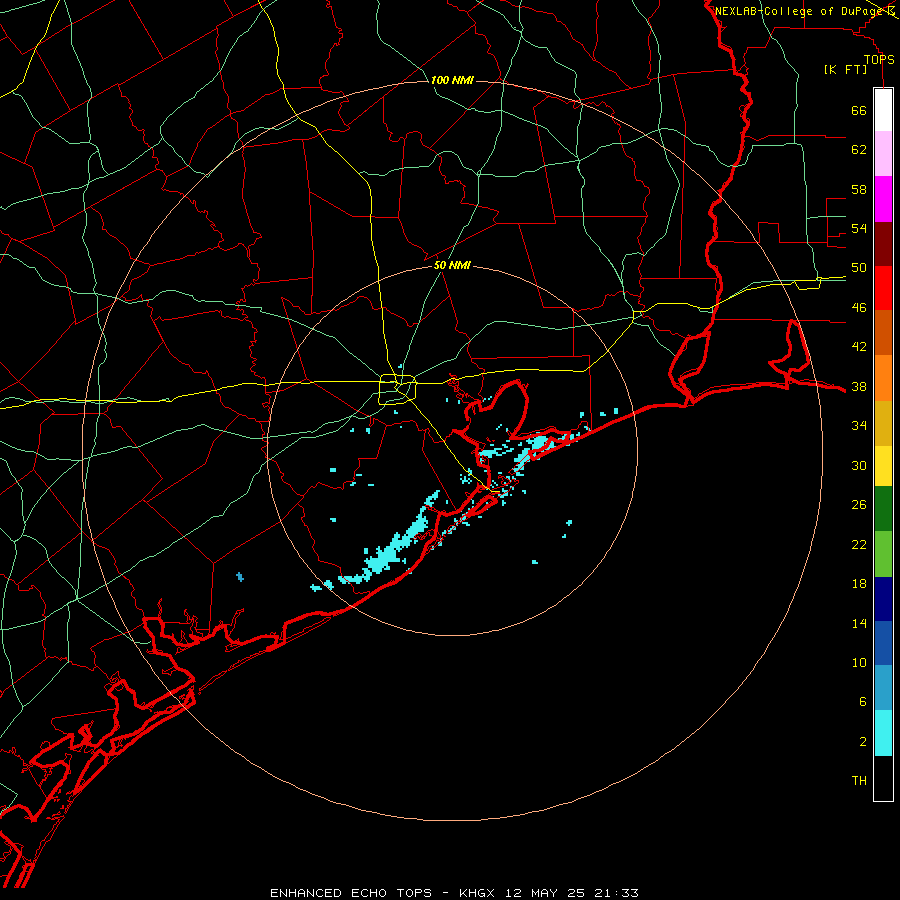900x900 pixels.
Task: Click the 10 legend value label
Action: pos(859,662)
